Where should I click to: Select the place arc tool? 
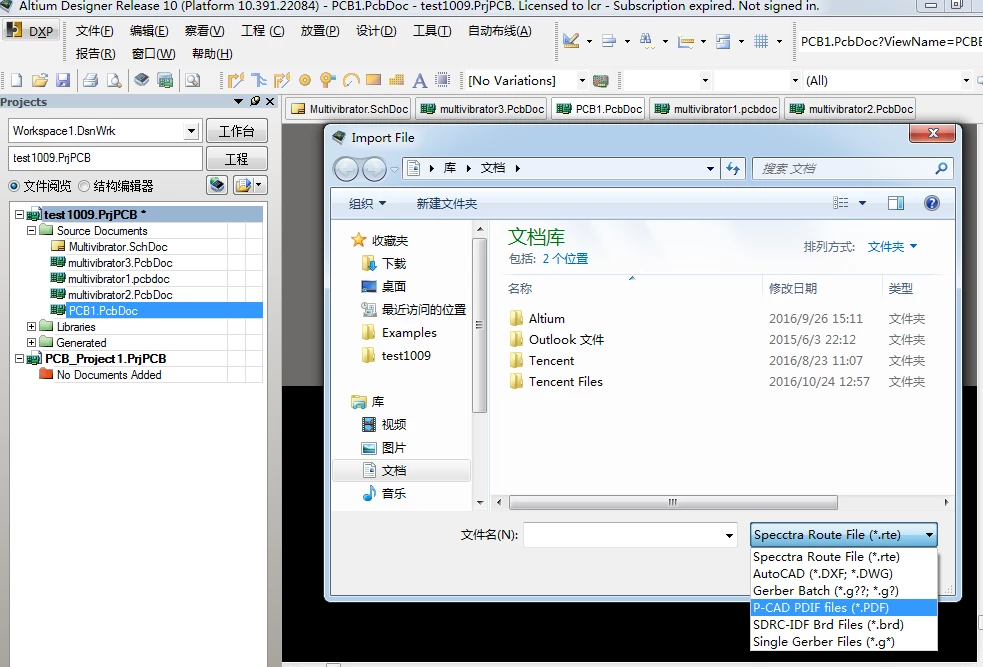point(350,80)
